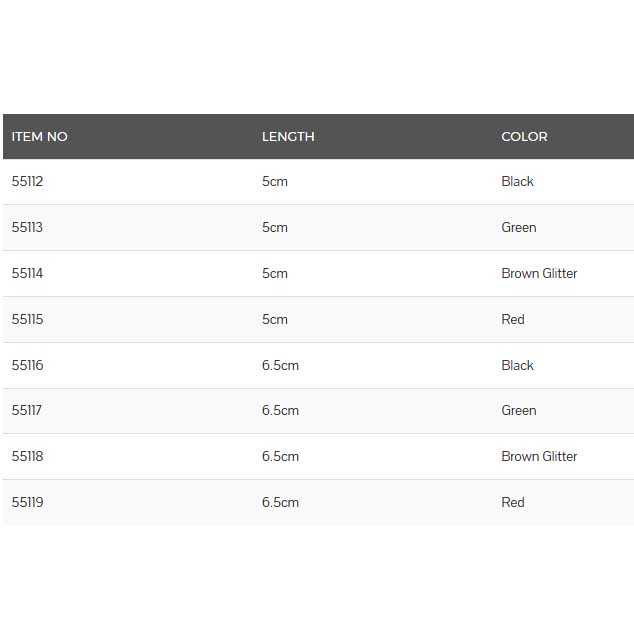This screenshot has width=634, height=634.
Task: Select item number 55116
Action: tap(28, 366)
